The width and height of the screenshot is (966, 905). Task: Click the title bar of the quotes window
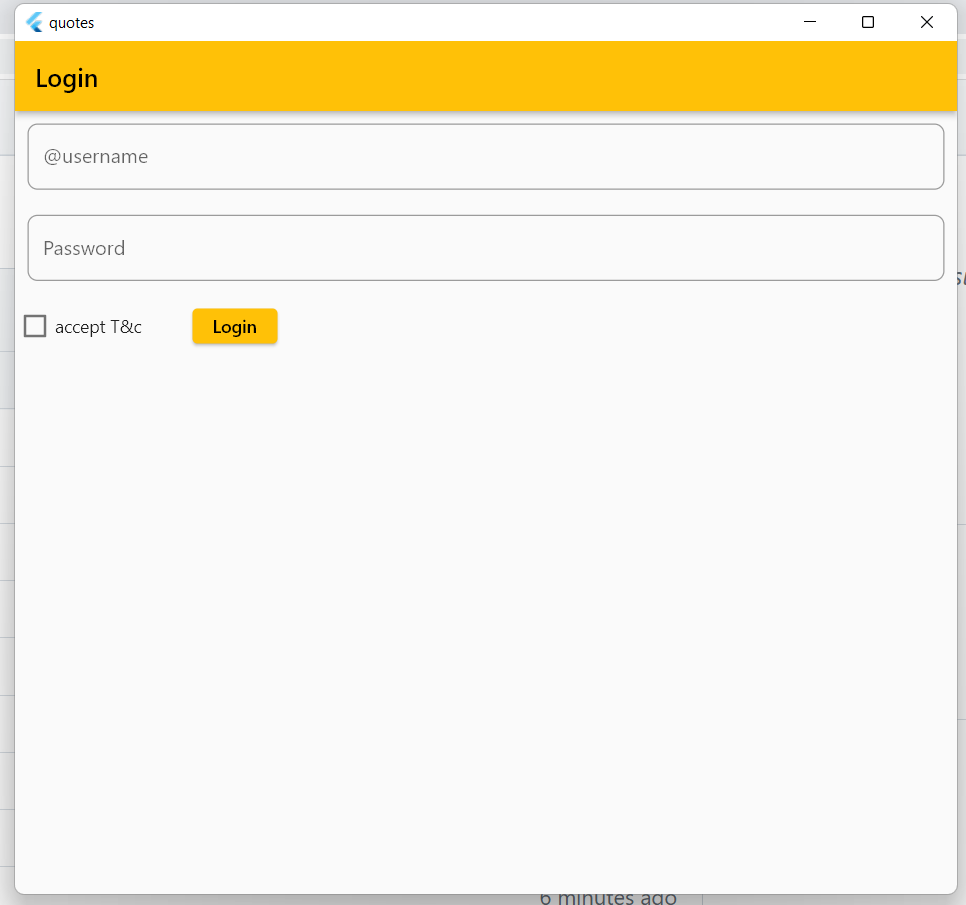400,21
